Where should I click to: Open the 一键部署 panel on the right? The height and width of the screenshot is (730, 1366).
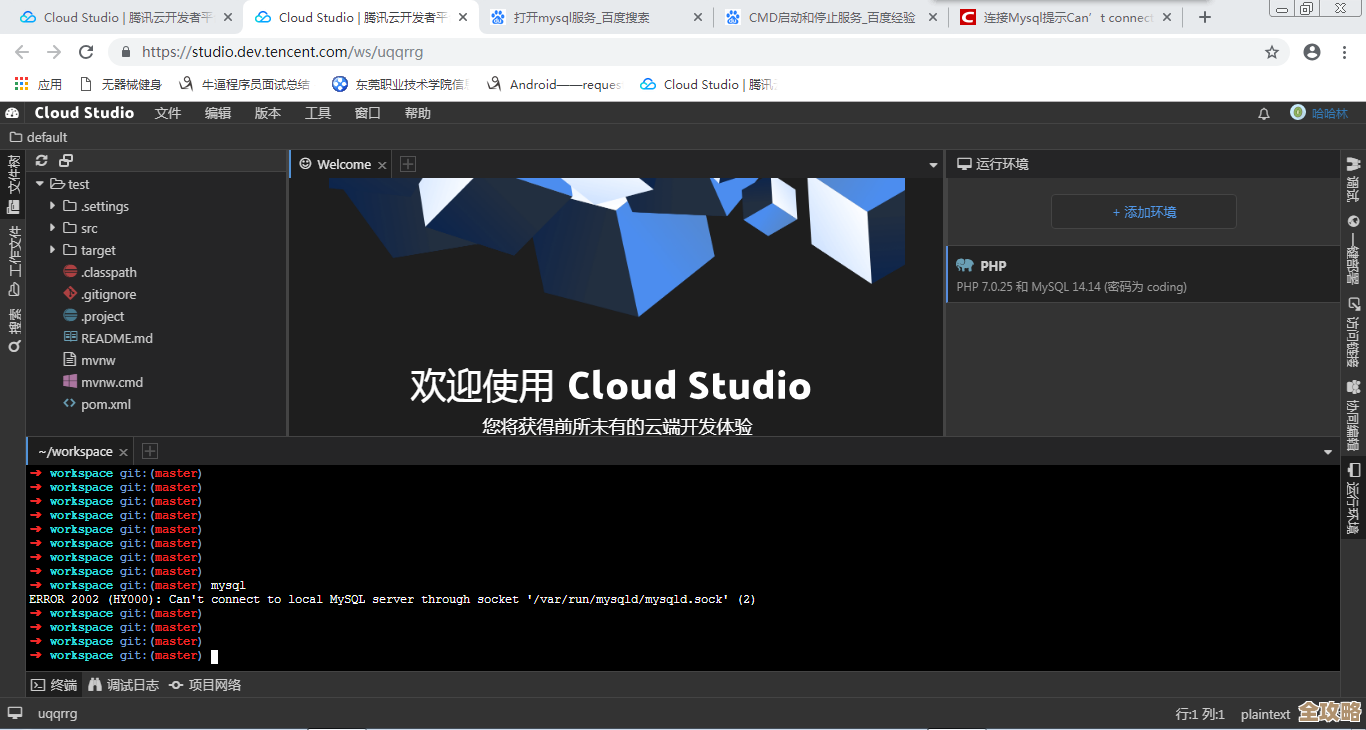(1353, 245)
